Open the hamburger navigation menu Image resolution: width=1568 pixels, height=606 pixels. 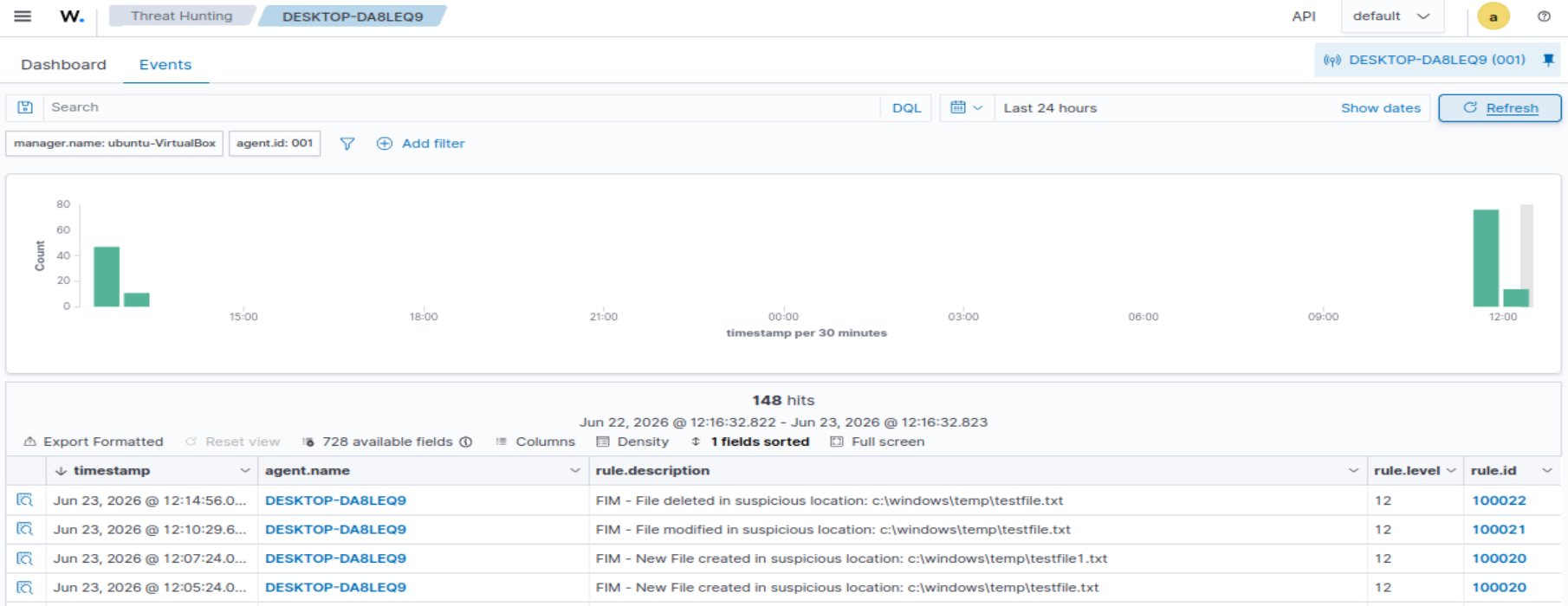coord(23,16)
